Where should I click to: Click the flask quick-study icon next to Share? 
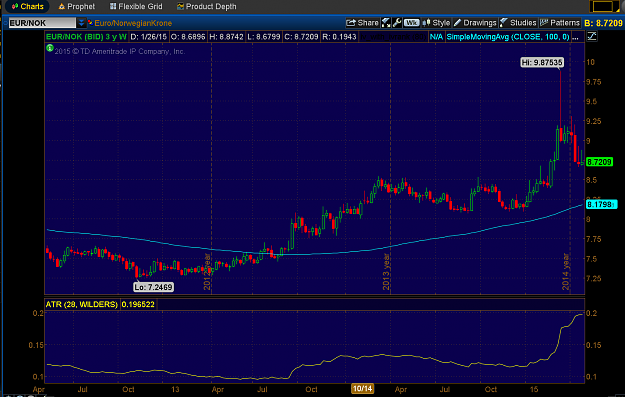[x=386, y=23]
